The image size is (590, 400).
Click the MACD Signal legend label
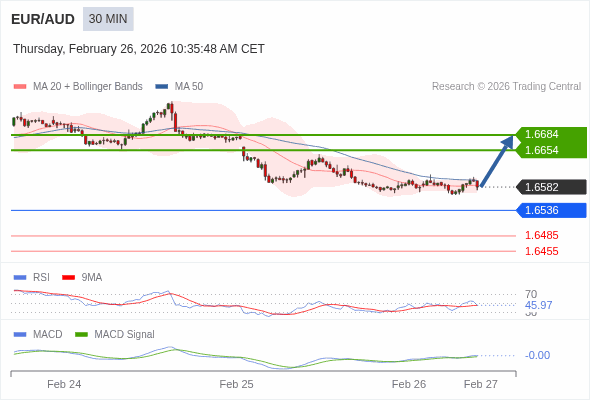point(125,335)
